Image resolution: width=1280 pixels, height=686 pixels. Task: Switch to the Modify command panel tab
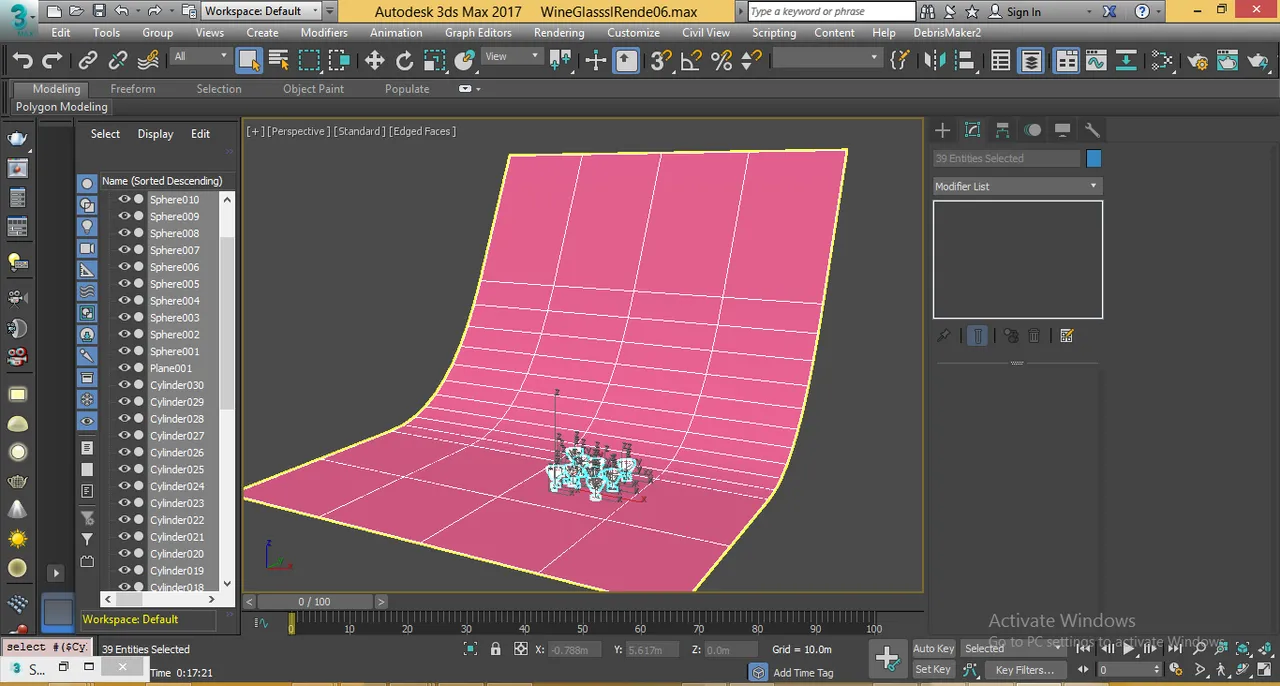pos(972,130)
